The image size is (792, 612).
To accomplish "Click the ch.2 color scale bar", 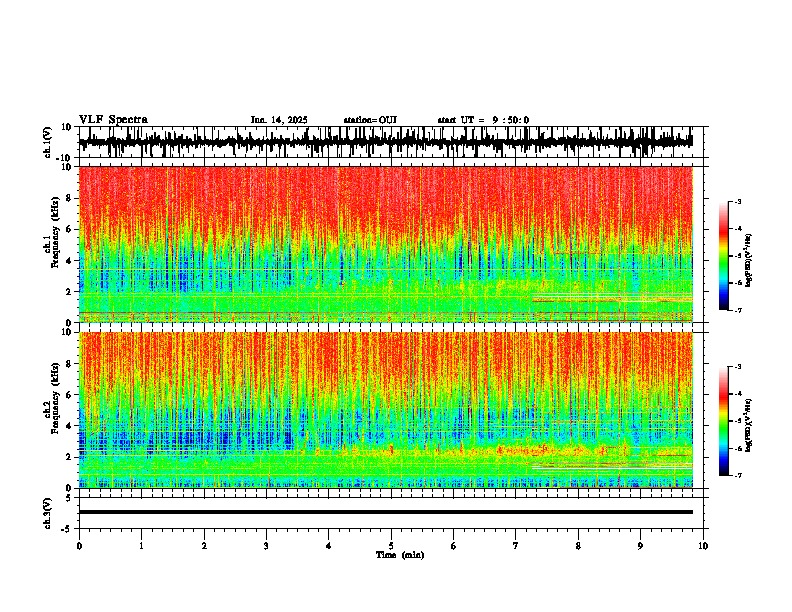I will pos(723,421).
